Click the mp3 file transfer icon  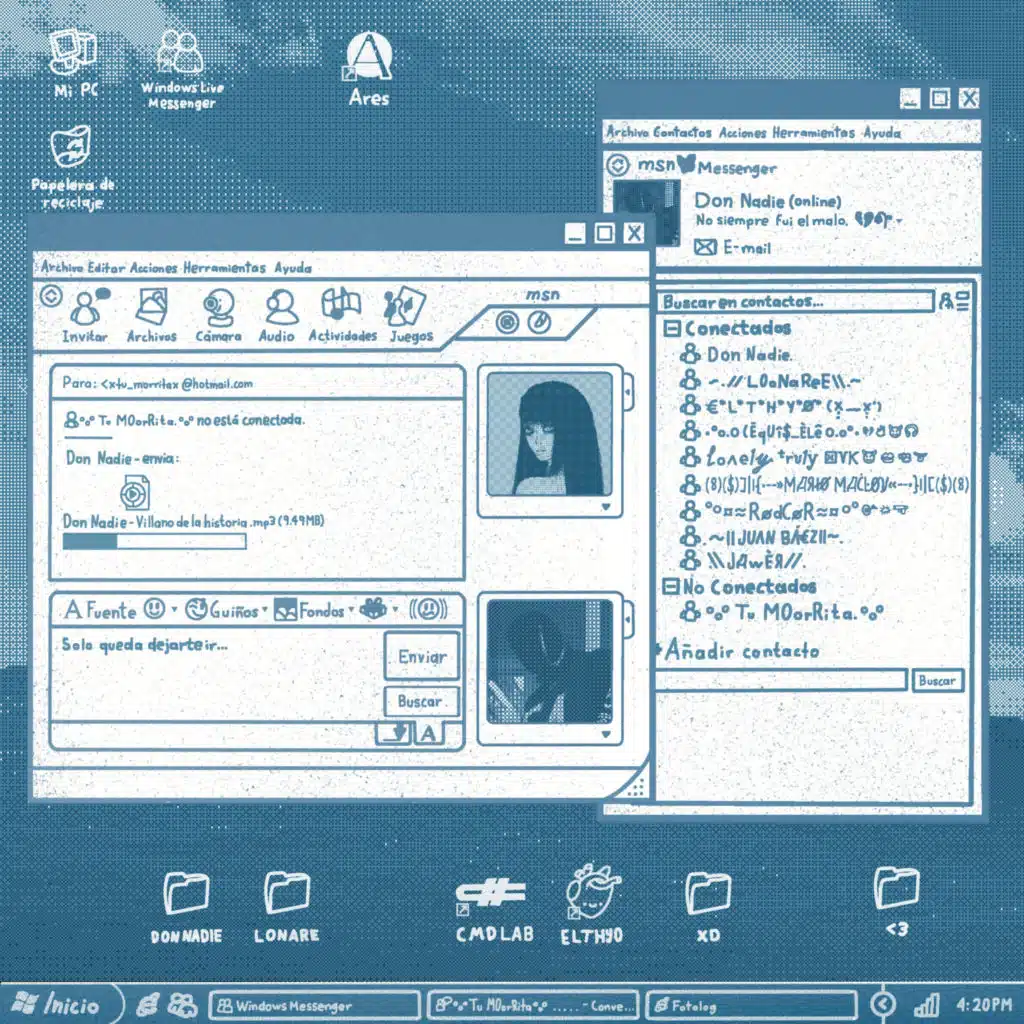[135, 492]
